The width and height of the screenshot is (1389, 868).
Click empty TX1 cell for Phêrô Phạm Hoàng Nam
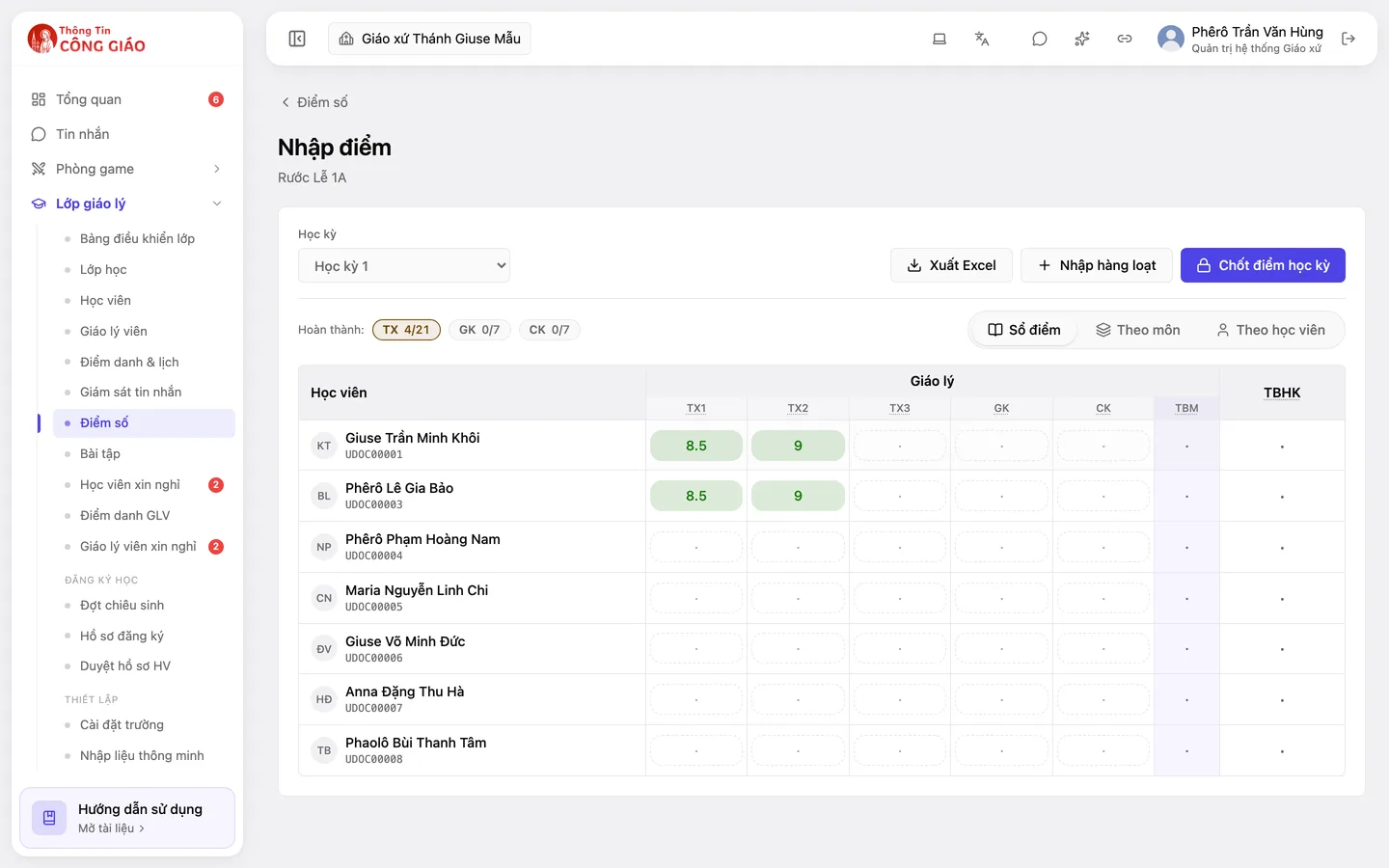[x=696, y=547]
